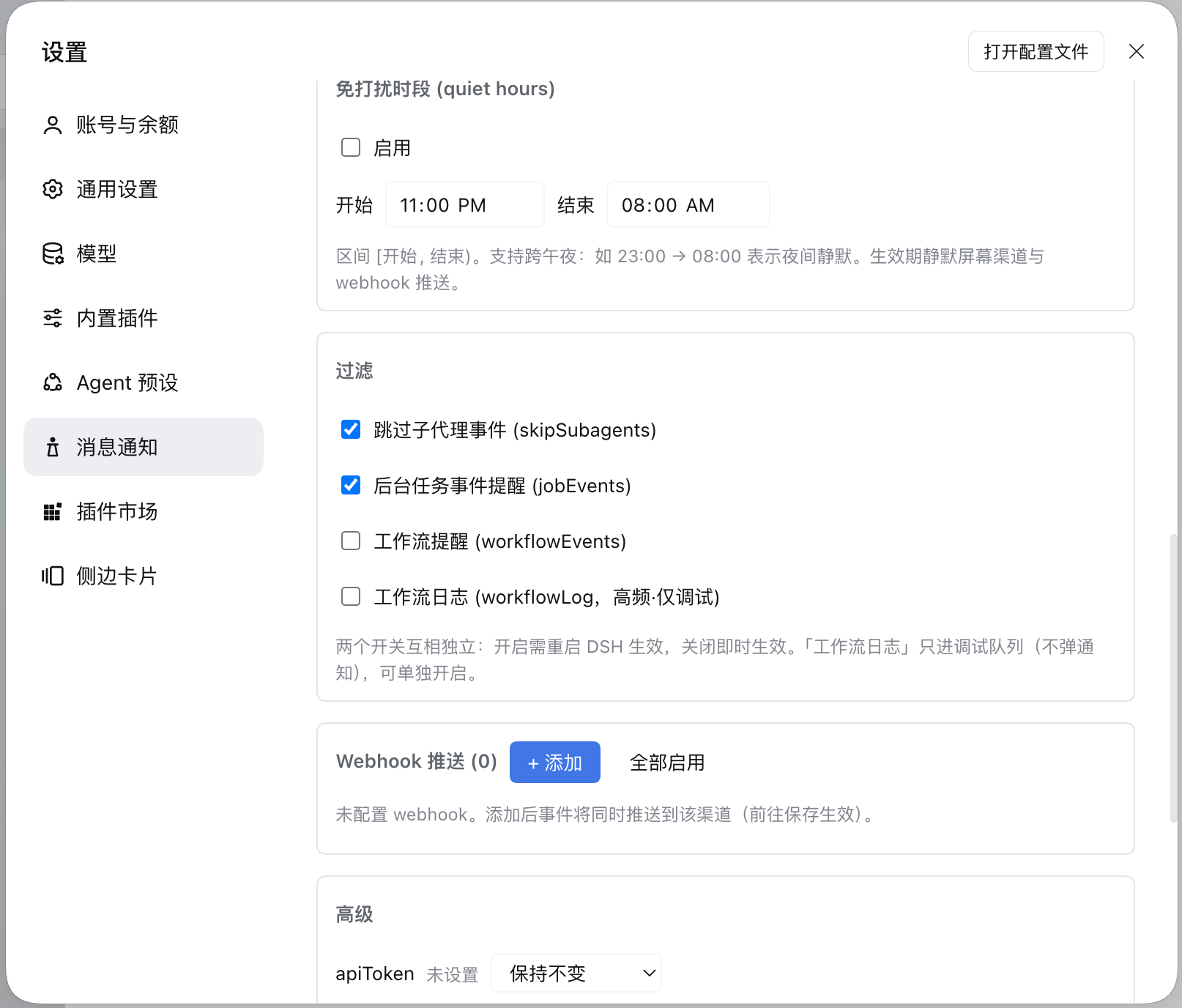The image size is (1182, 1008).
Task: Open 插件市场 section
Action: coord(144,512)
